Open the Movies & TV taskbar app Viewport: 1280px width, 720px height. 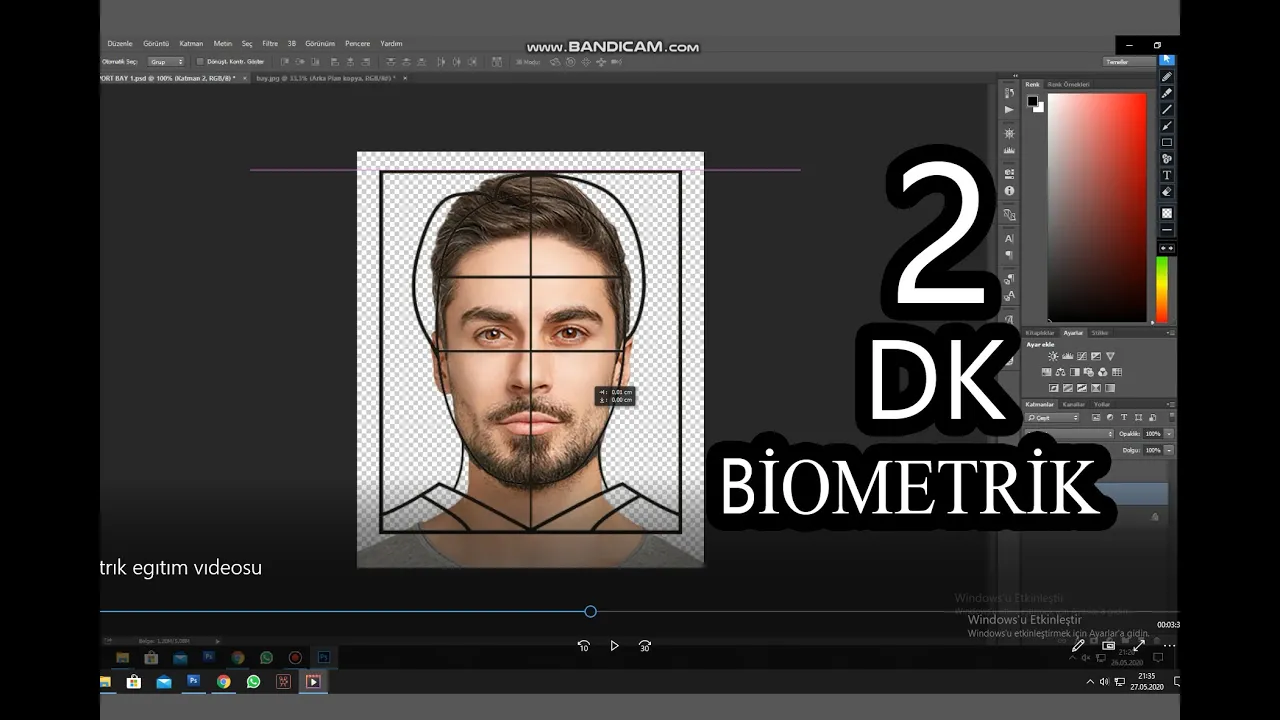click(x=313, y=682)
